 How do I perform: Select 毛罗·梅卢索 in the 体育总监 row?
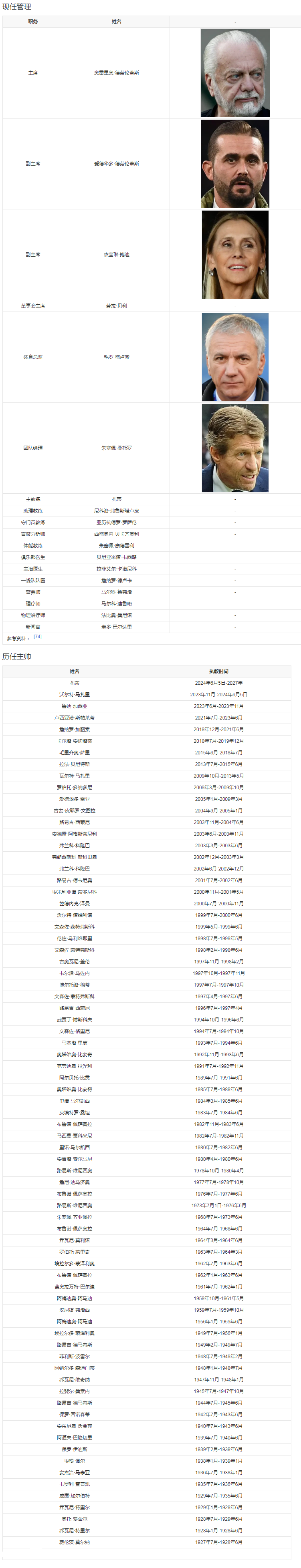tap(116, 357)
